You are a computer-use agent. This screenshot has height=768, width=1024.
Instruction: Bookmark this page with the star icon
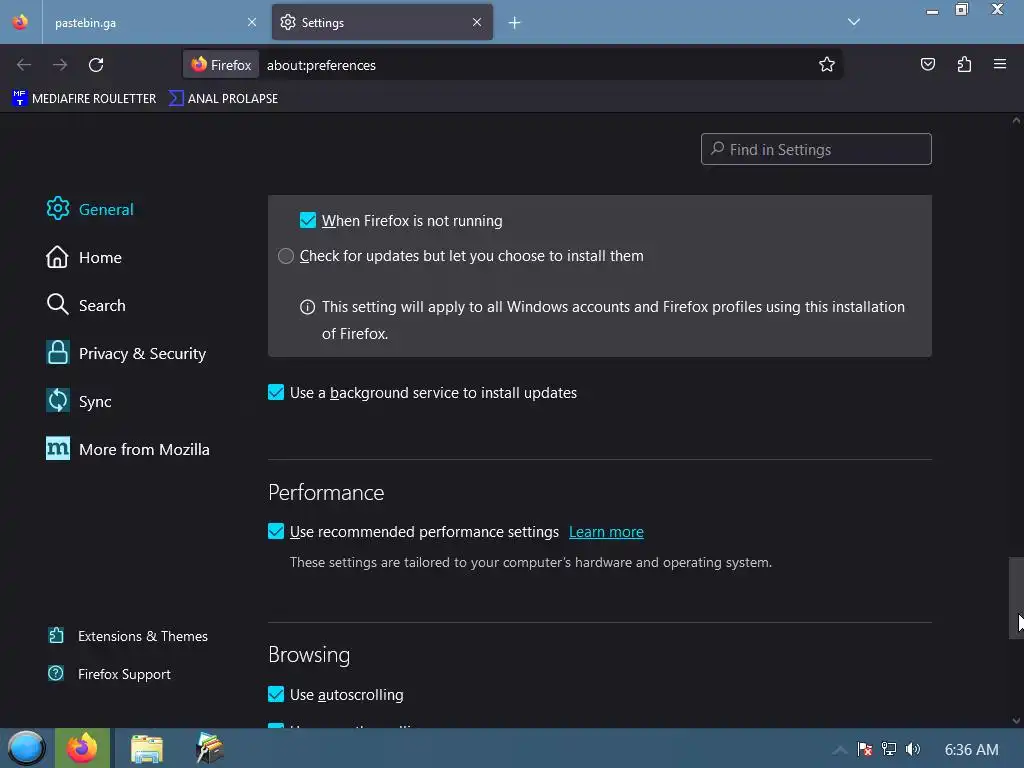[x=827, y=65]
